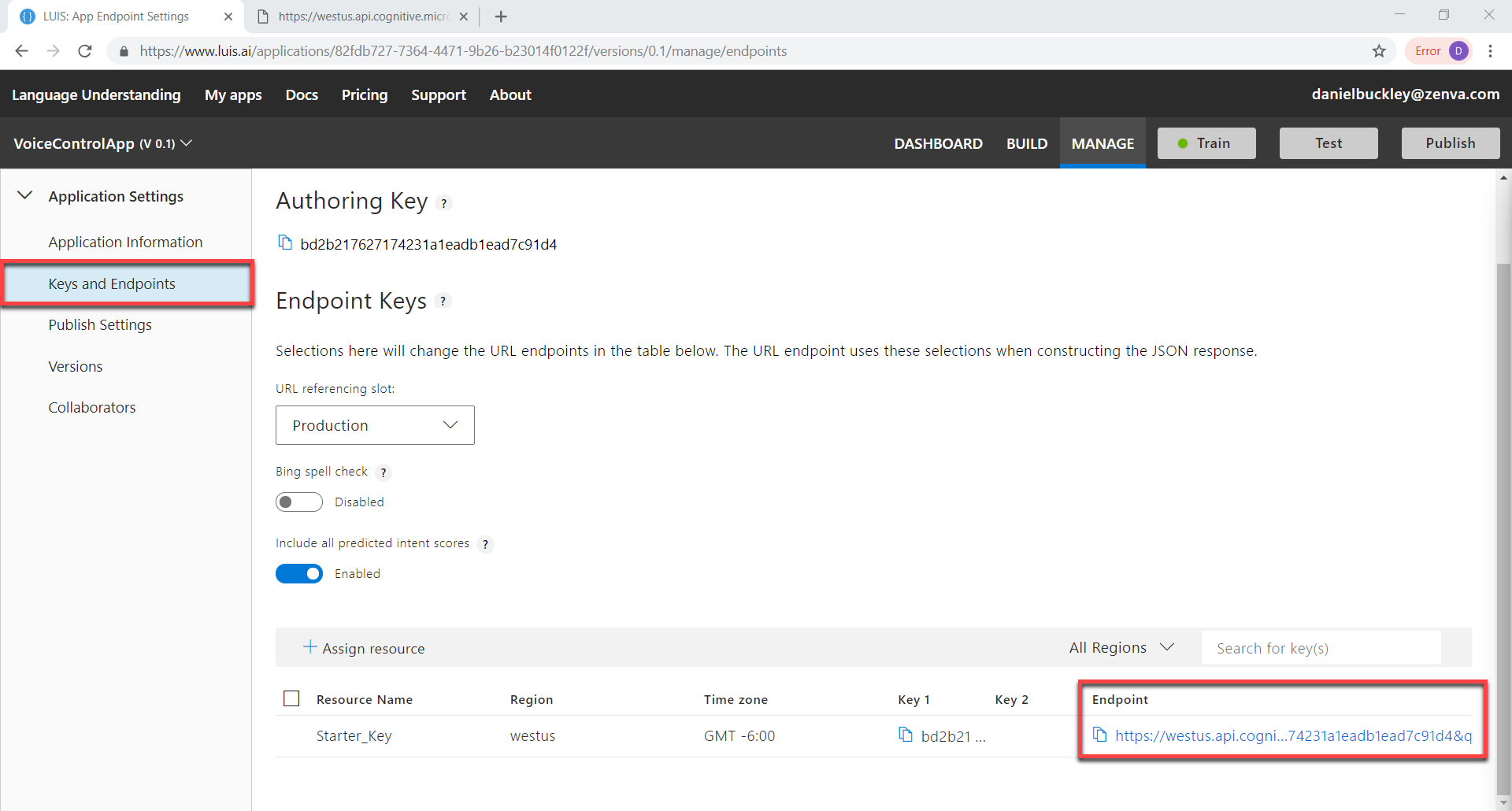Image resolution: width=1512 pixels, height=811 pixels.
Task: Check the Resource Name header checkbox
Action: tap(291, 698)
